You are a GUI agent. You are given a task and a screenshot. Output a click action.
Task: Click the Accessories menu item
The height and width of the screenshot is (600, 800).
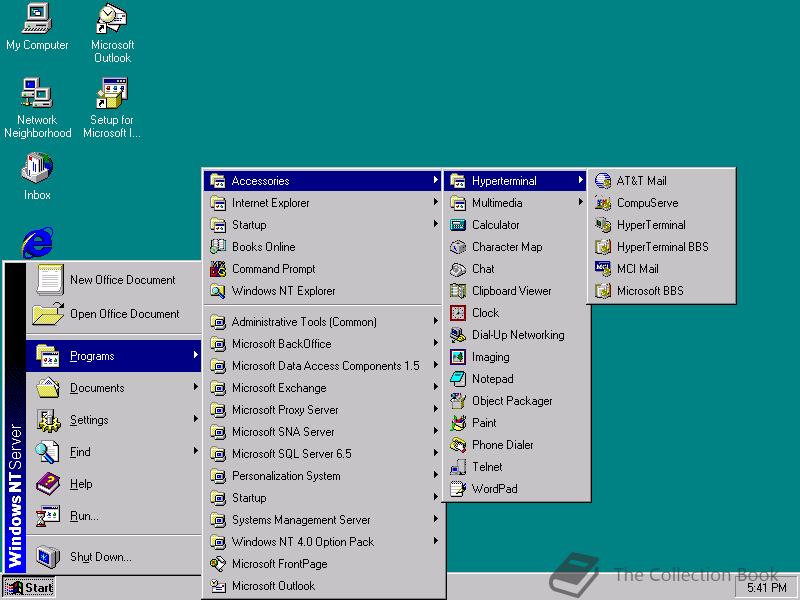322,181
